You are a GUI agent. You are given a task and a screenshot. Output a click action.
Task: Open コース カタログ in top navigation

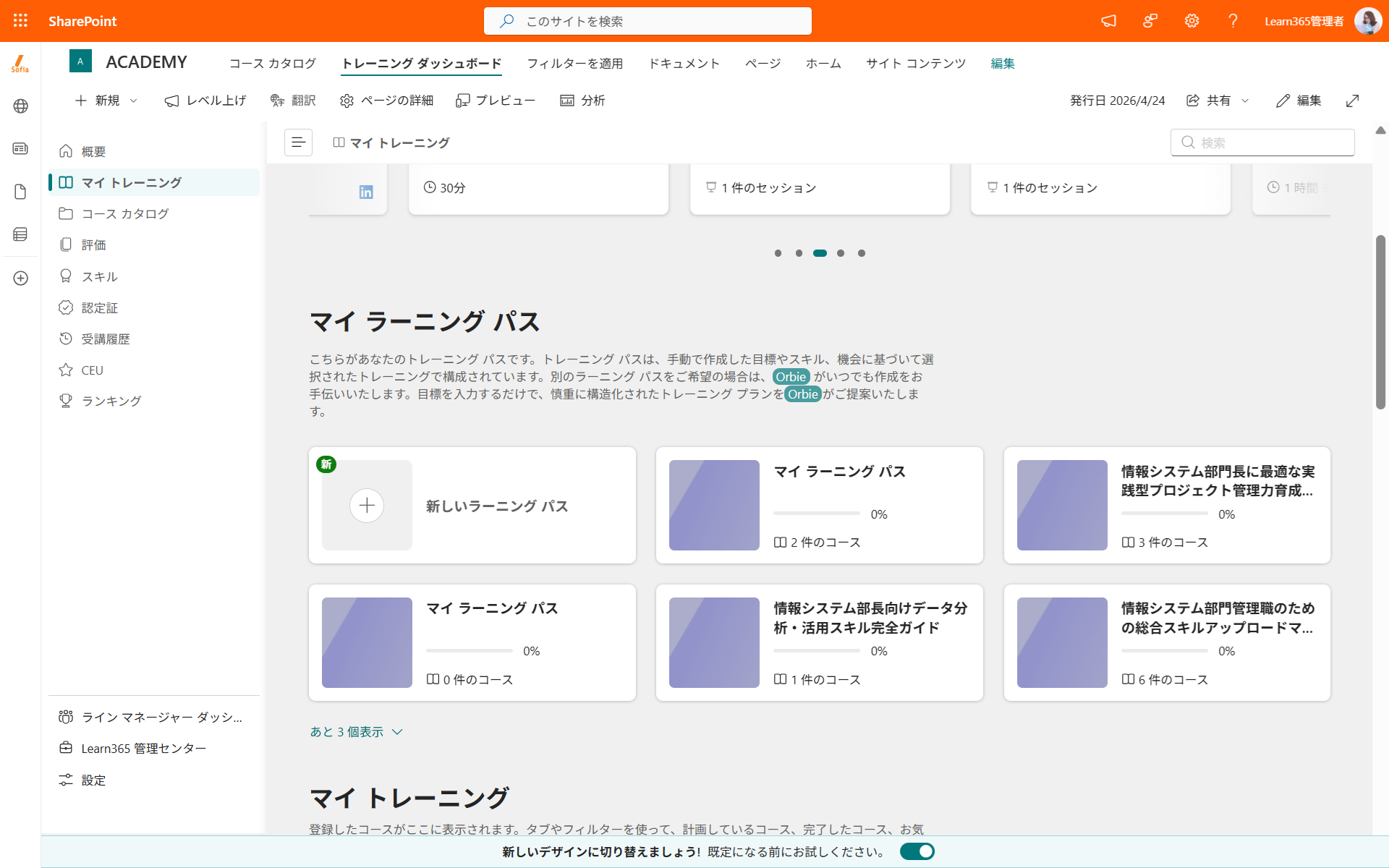pyautogui.click(x=273, y=64)
